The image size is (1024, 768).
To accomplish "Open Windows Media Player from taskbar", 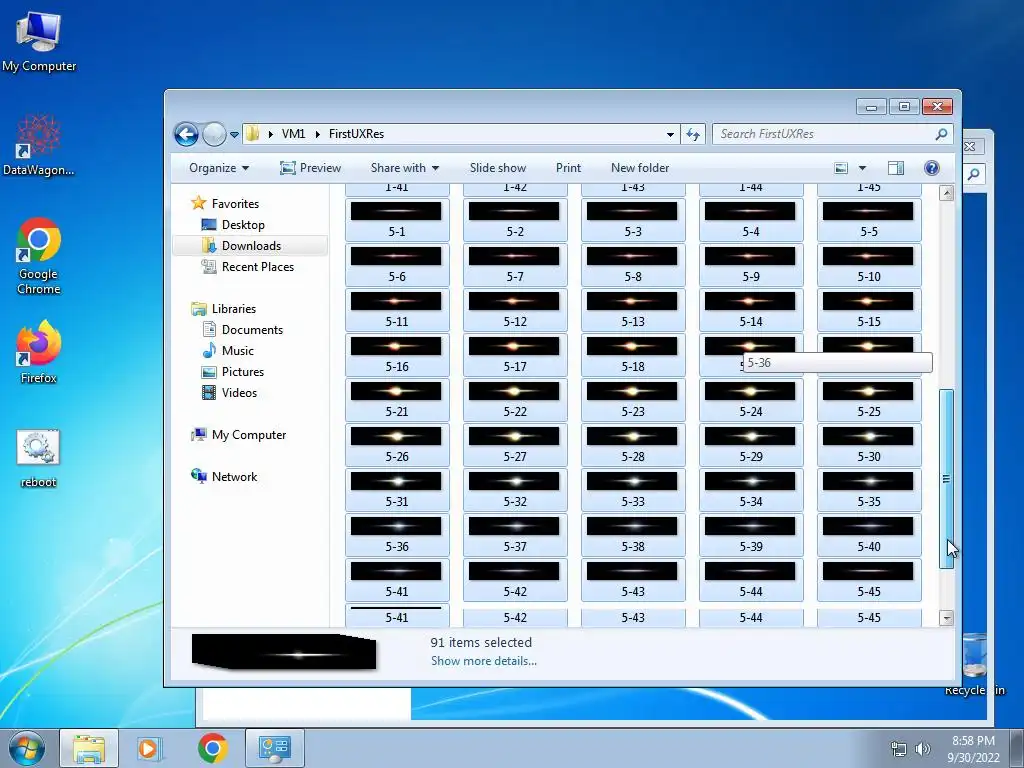I will point(149,748).
